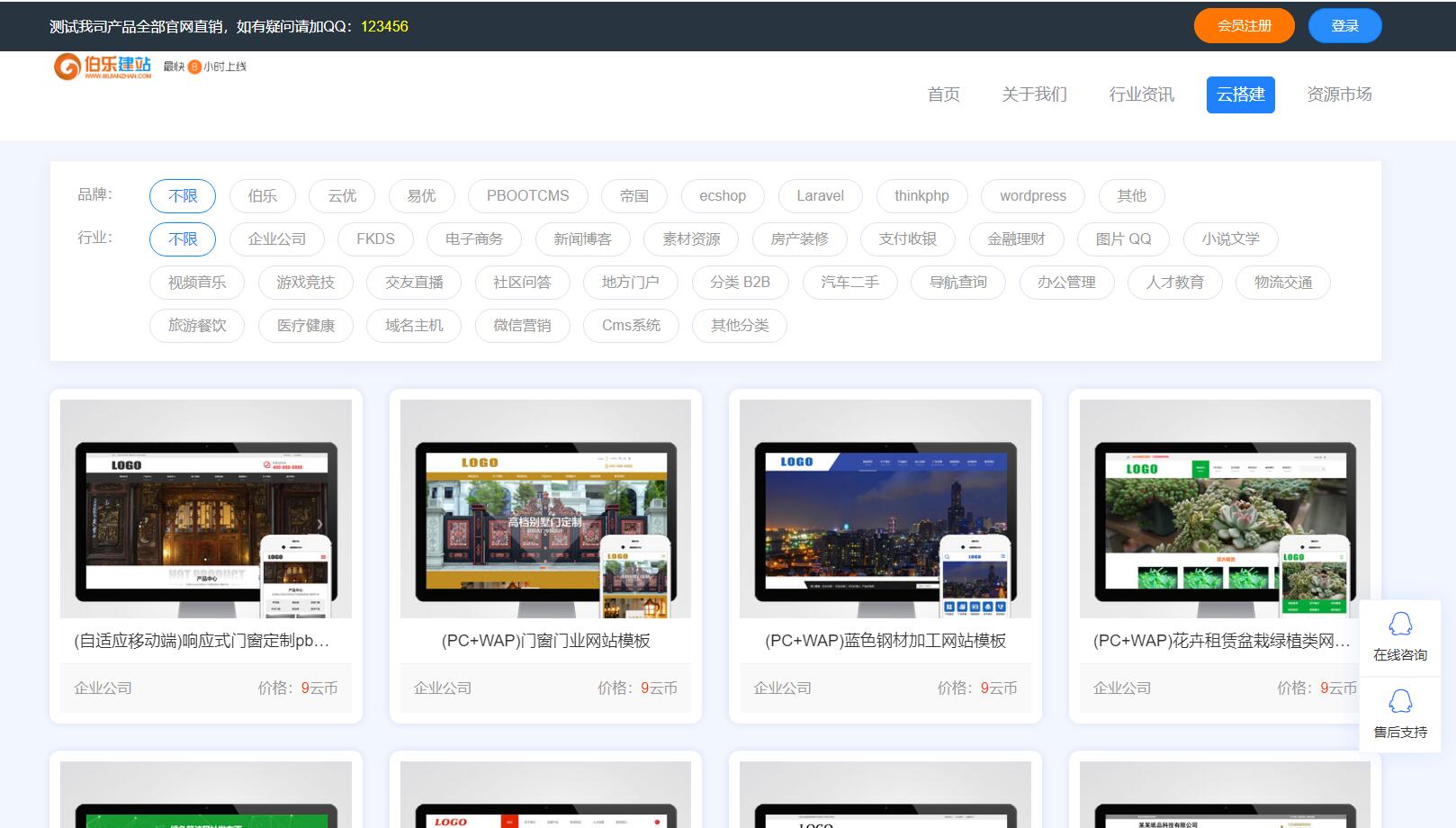This screenshot has width=1456, height=828.
Task: Open 花卉租赁盆栽绿植 template thumbnail
Action: 1225,508
